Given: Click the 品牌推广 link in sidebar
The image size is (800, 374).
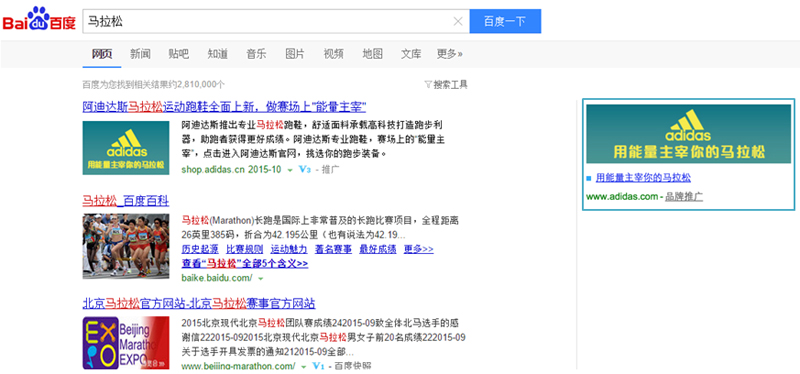Looking at the screenshot, I should [684, 196].
